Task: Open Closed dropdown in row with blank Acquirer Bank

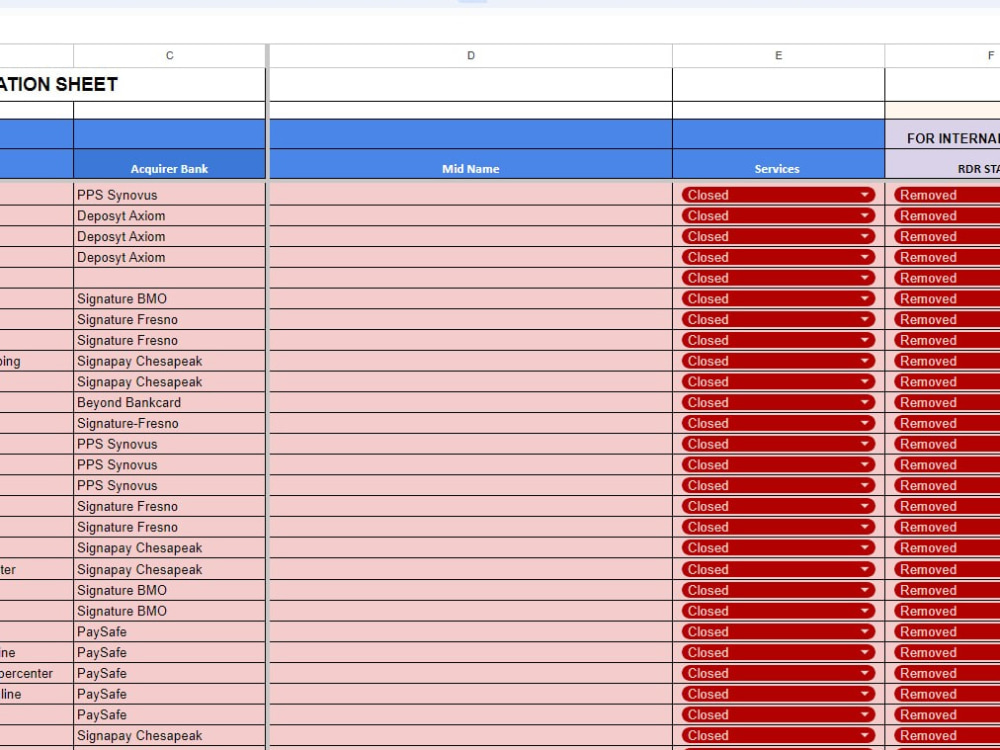Action: [x=778, y=278]
